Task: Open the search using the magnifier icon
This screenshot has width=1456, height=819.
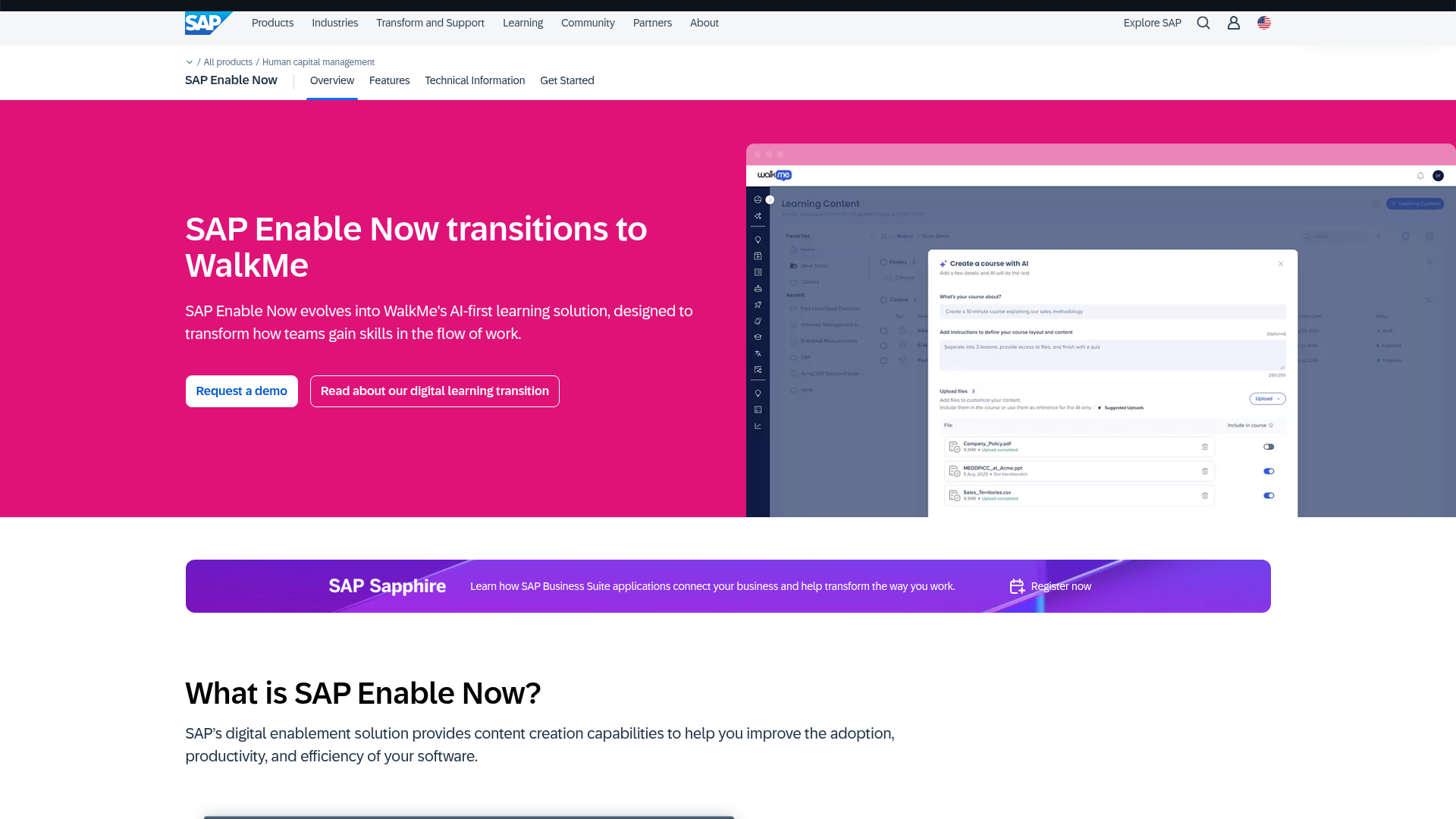Action: coord(1203,23)
